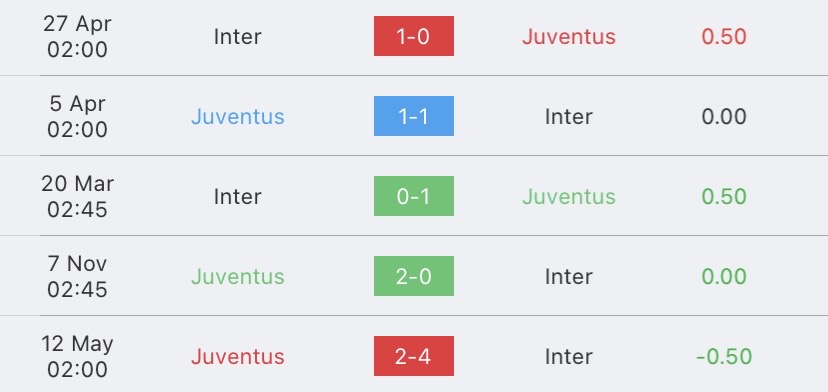Click the green 0.50 handicap value
Screen dimensions: 828x392
[724, 197]
